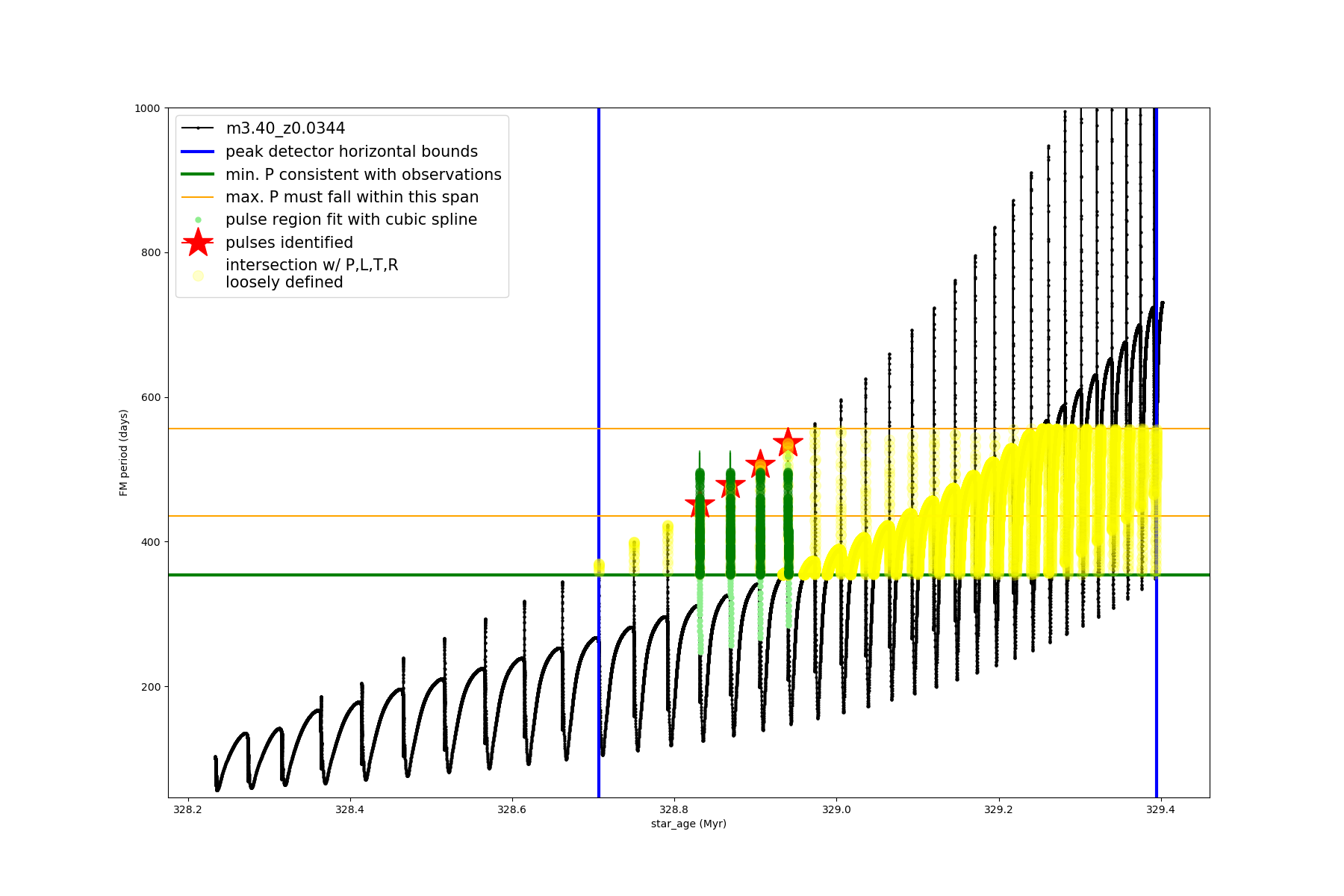
Task: Click the black line marker for m3.40_z0.0344
Action: [x=198, y=128]
